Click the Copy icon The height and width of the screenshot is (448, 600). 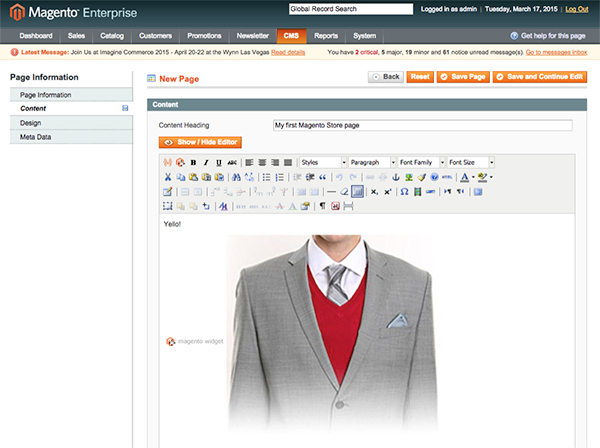coord(181,177)
